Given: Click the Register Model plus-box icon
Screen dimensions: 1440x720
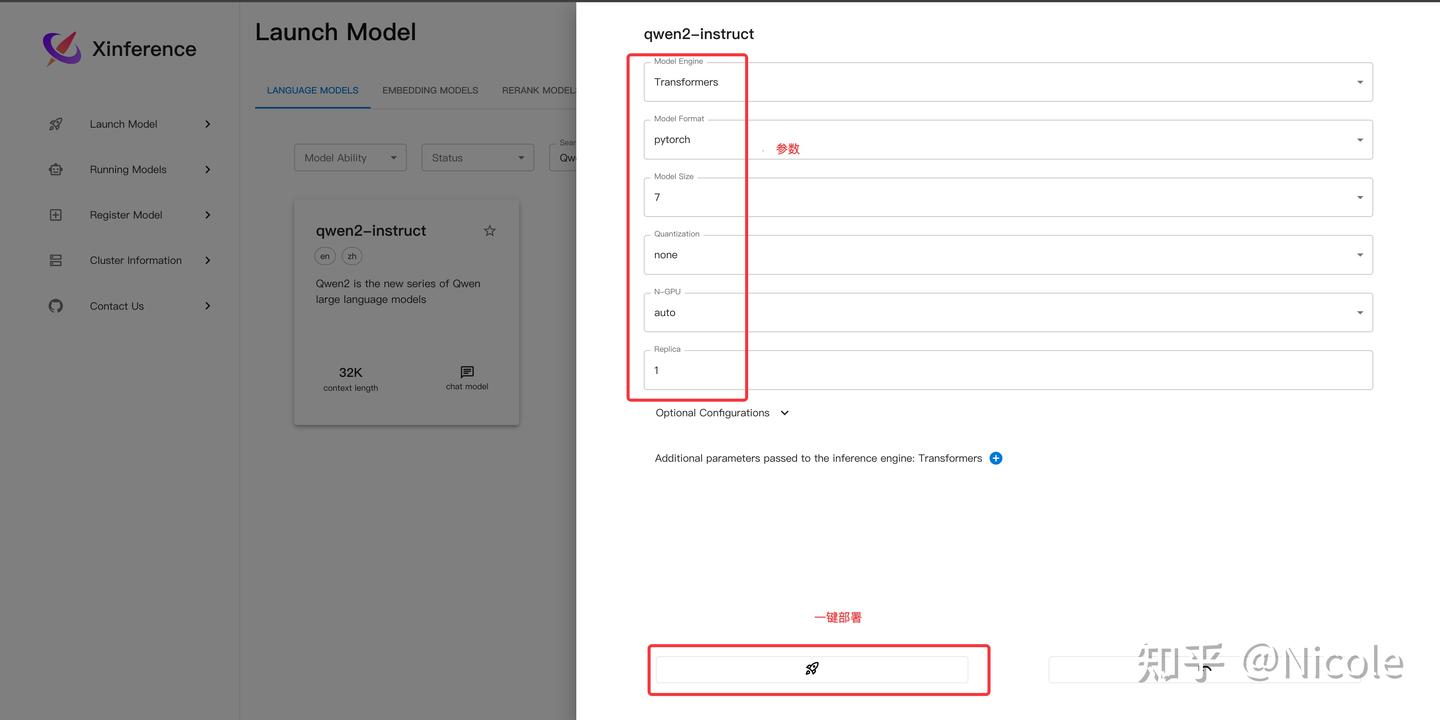Looking at the screenshot, I should coord(56,215).
